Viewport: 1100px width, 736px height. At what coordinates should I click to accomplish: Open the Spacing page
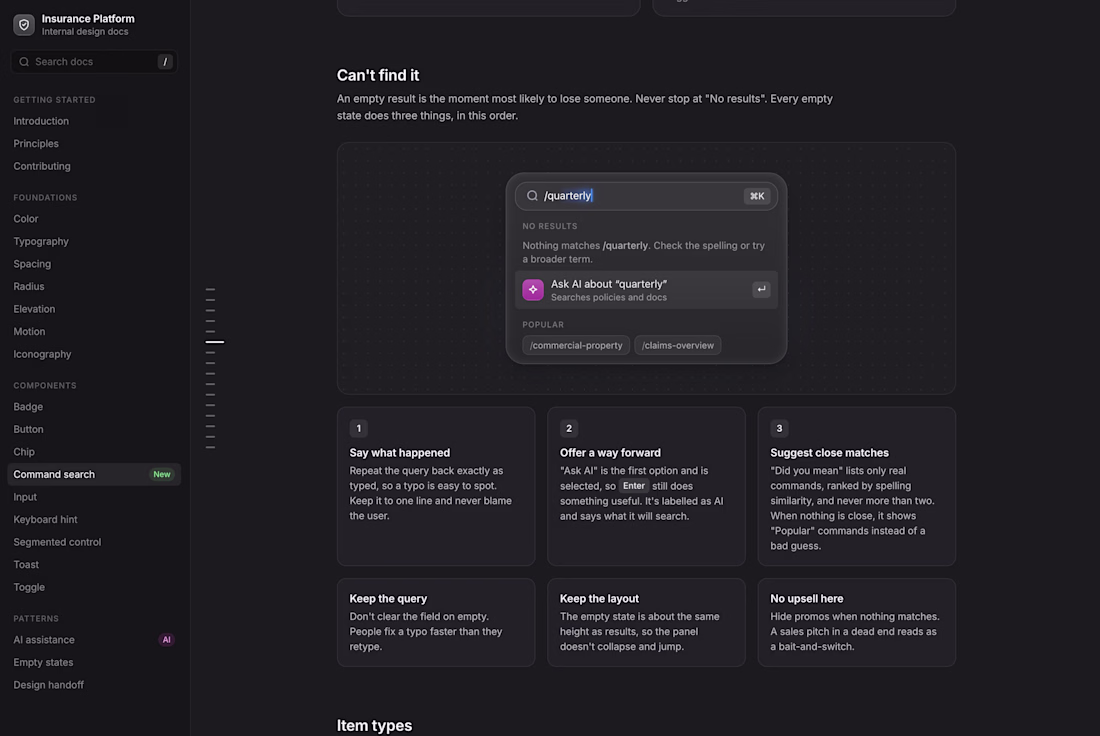click(32, 264)
